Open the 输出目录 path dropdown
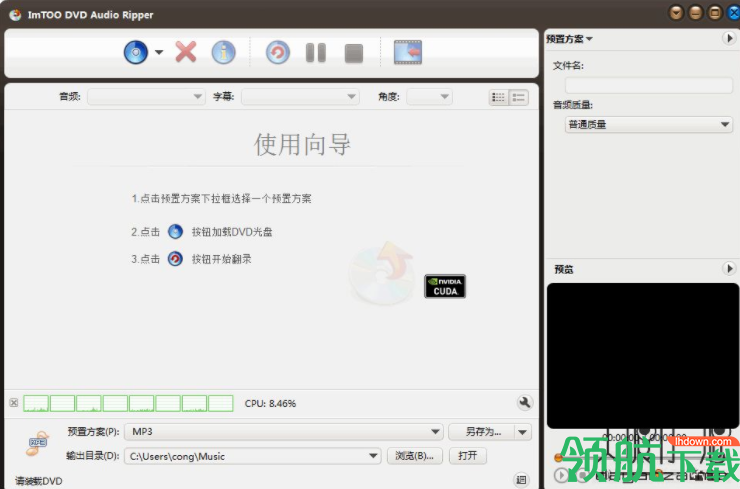Viewport: 740px width, 489px height. coord(252,456)
